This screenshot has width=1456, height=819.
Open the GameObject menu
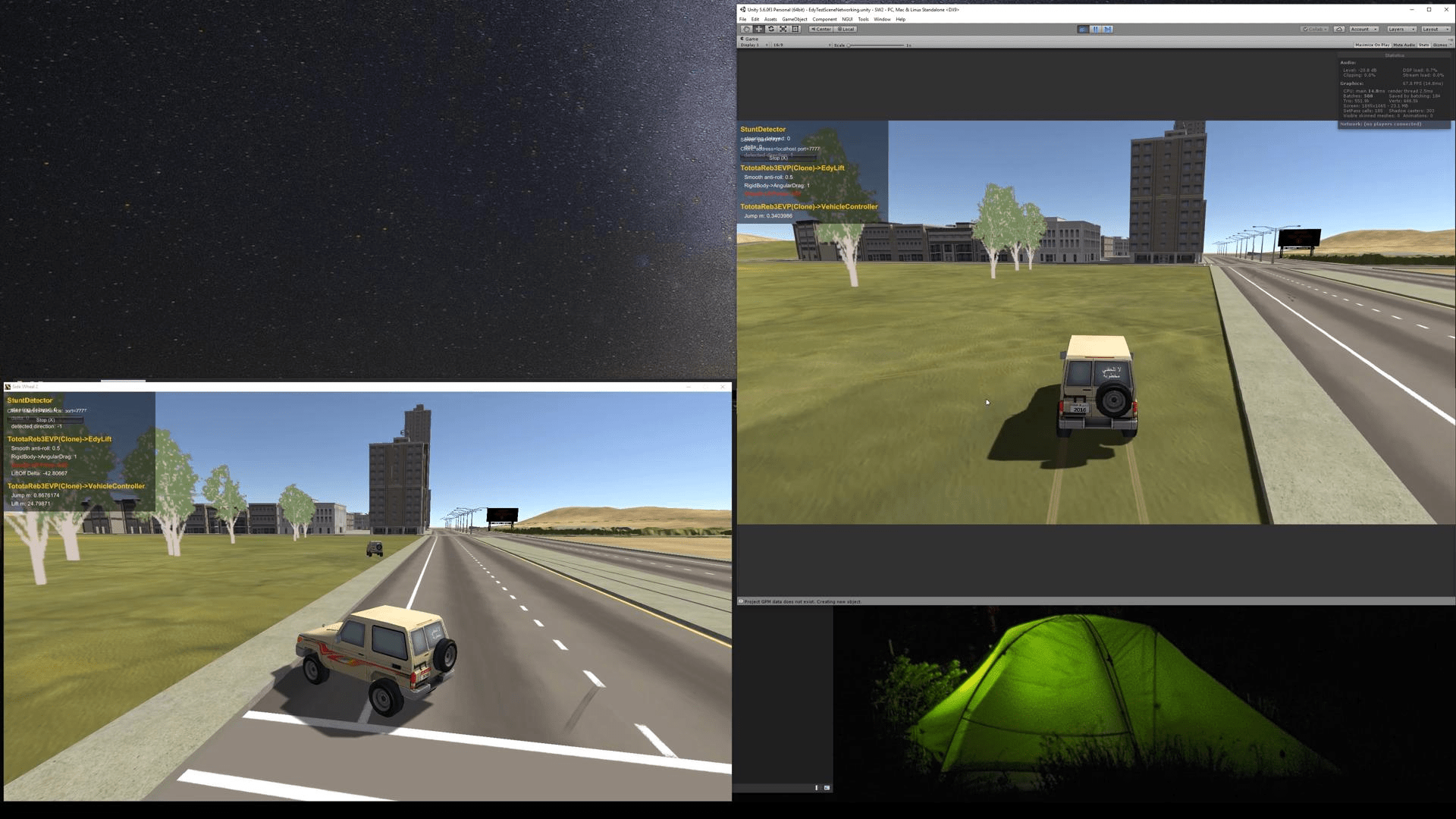click(x=795, y=19)
